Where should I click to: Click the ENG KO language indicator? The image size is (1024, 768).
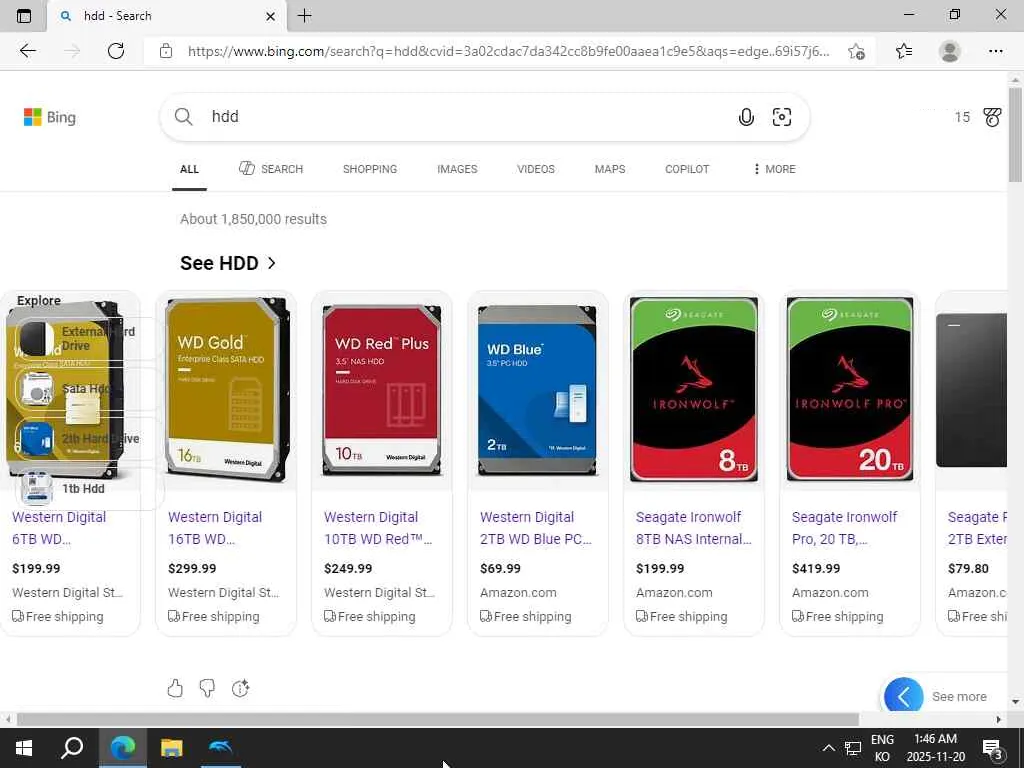(882, 748)
